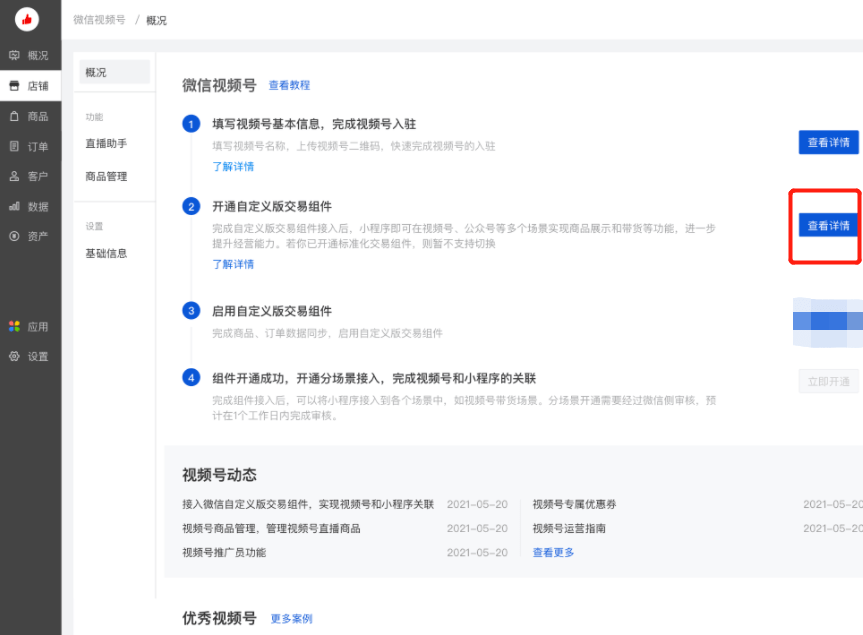This screenshot has width=863, height=635.
Task: Open the 应用 apps icon near sidebar bottom
Action: point(30,326)
